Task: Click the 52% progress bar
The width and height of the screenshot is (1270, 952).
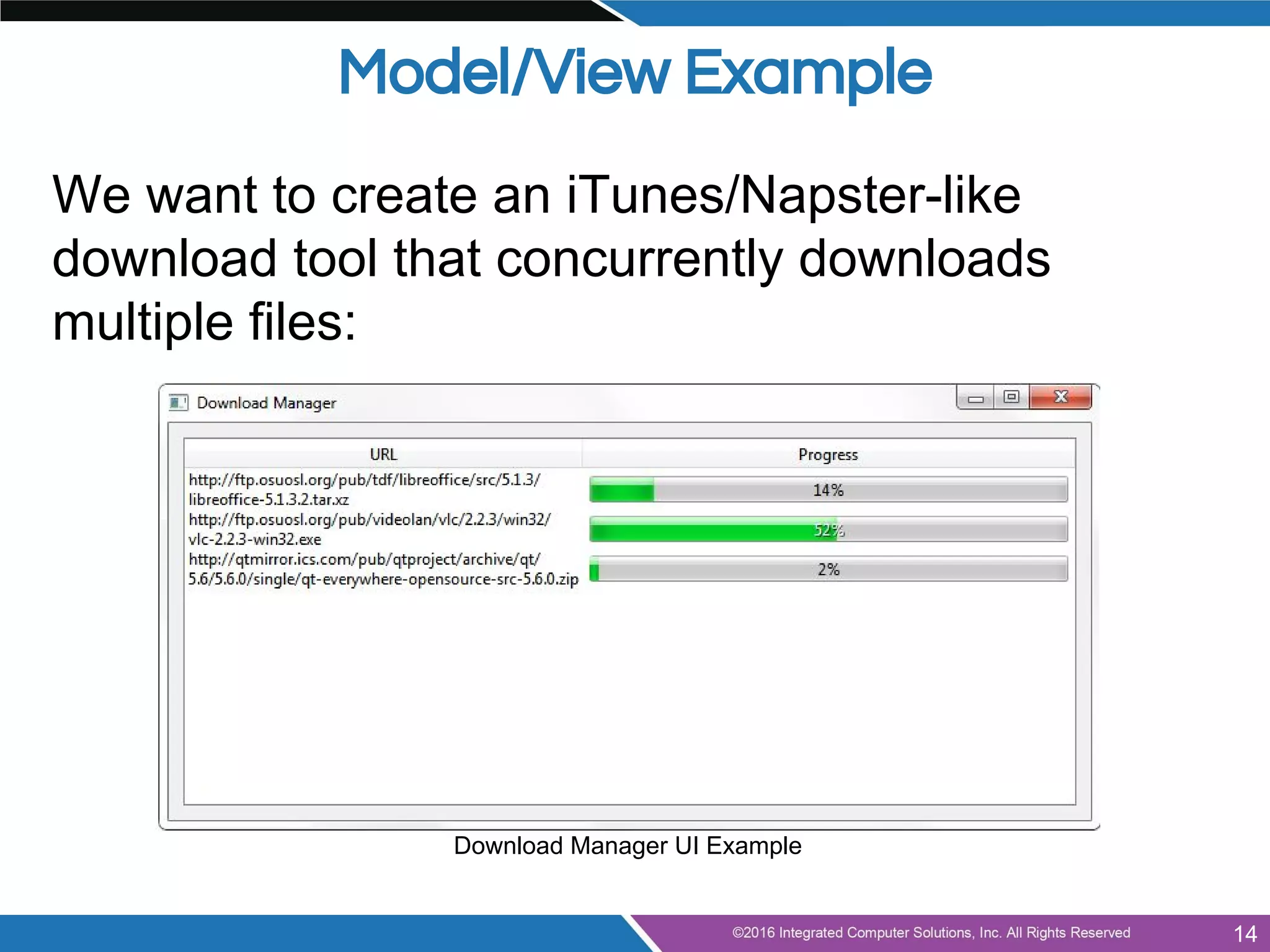Action: 828,529
